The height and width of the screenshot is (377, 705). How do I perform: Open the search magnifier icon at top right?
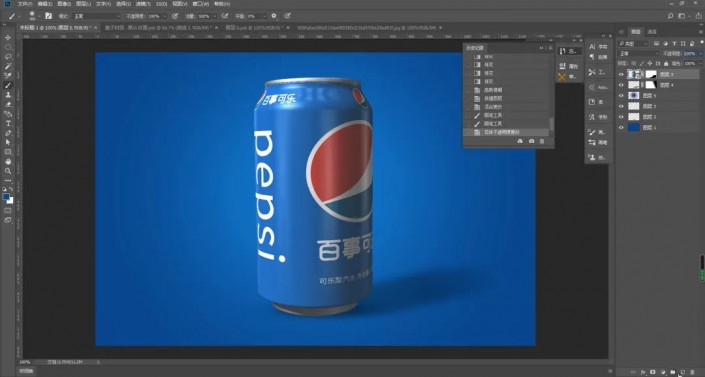[670, 16]
